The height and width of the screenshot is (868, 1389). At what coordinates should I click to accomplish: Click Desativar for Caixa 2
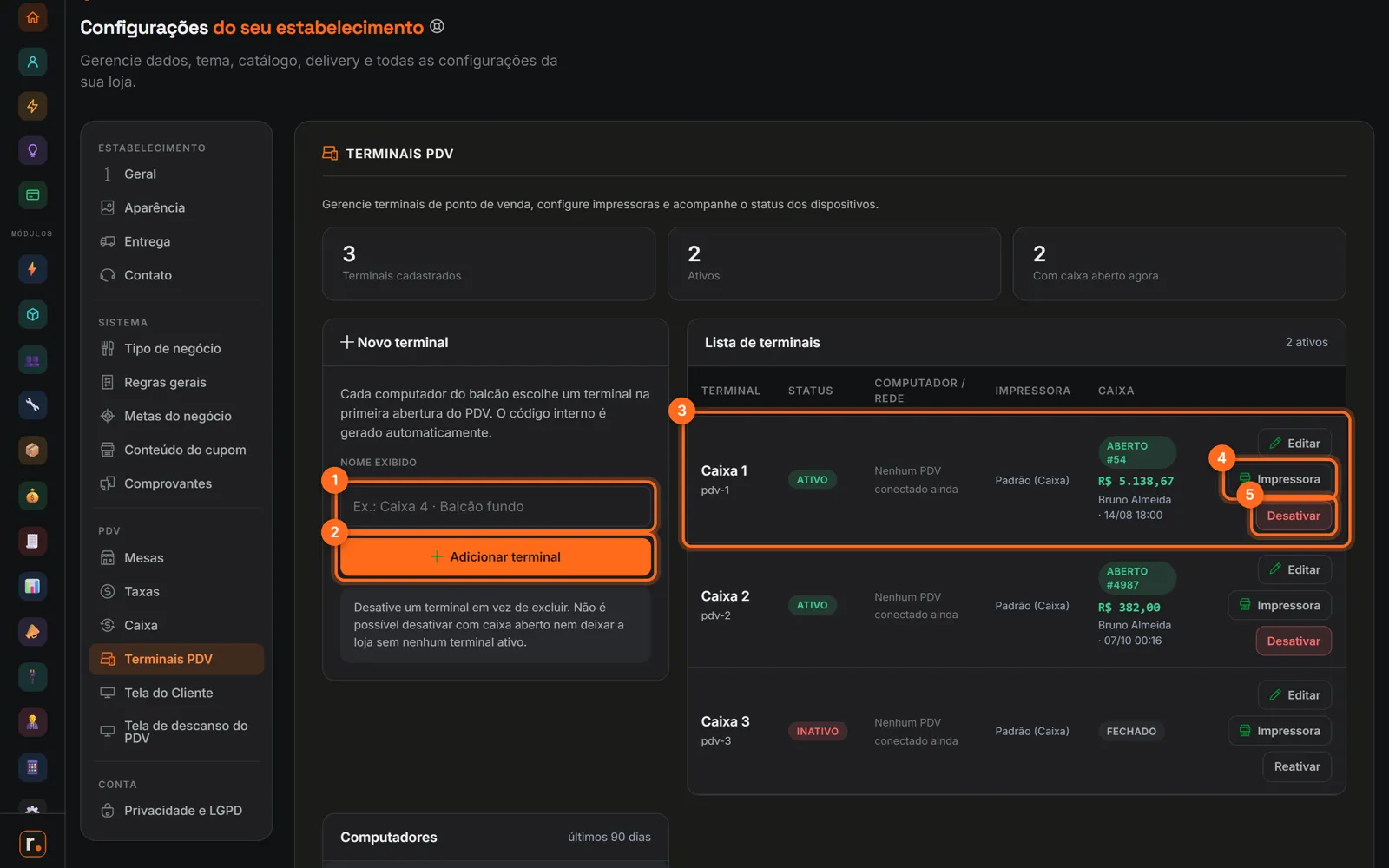pos(1293,641)
